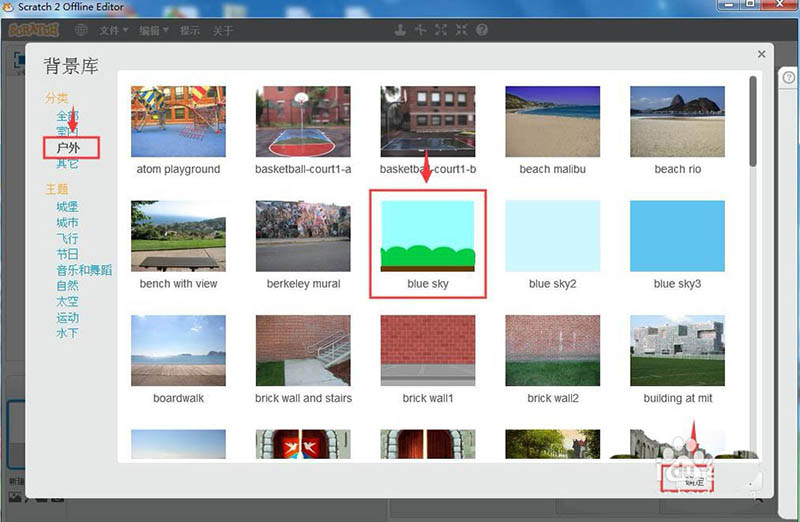Image resolution: width=800 pixels, height=522 pixels.
Task: Filter by the 水下 theme
Action: [x=67, y=333]
